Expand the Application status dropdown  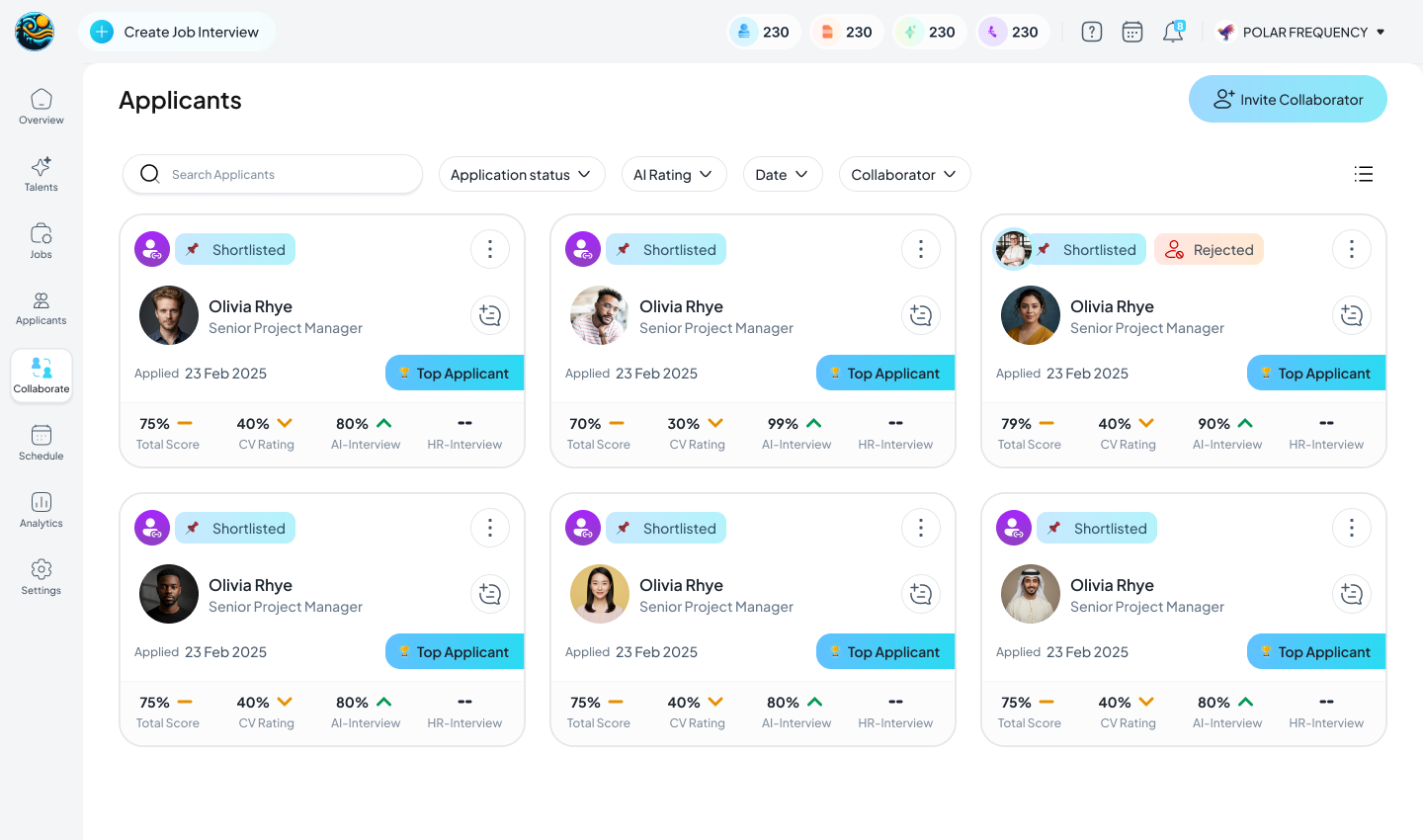click(x=521, y=174)
